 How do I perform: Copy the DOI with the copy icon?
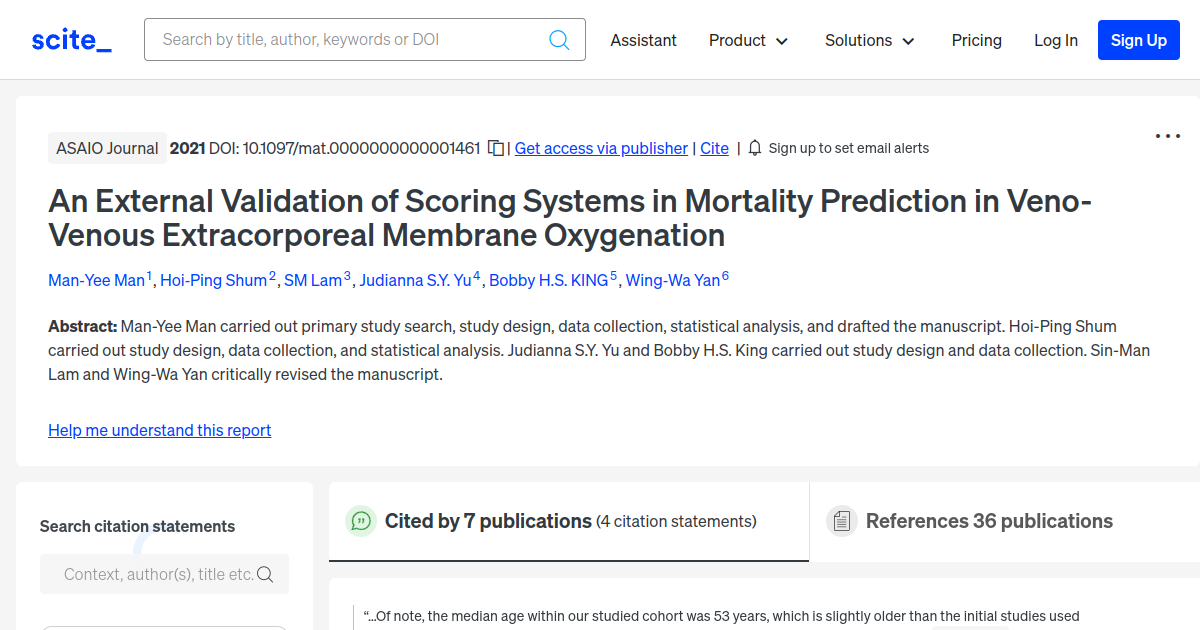pos(496,148)
